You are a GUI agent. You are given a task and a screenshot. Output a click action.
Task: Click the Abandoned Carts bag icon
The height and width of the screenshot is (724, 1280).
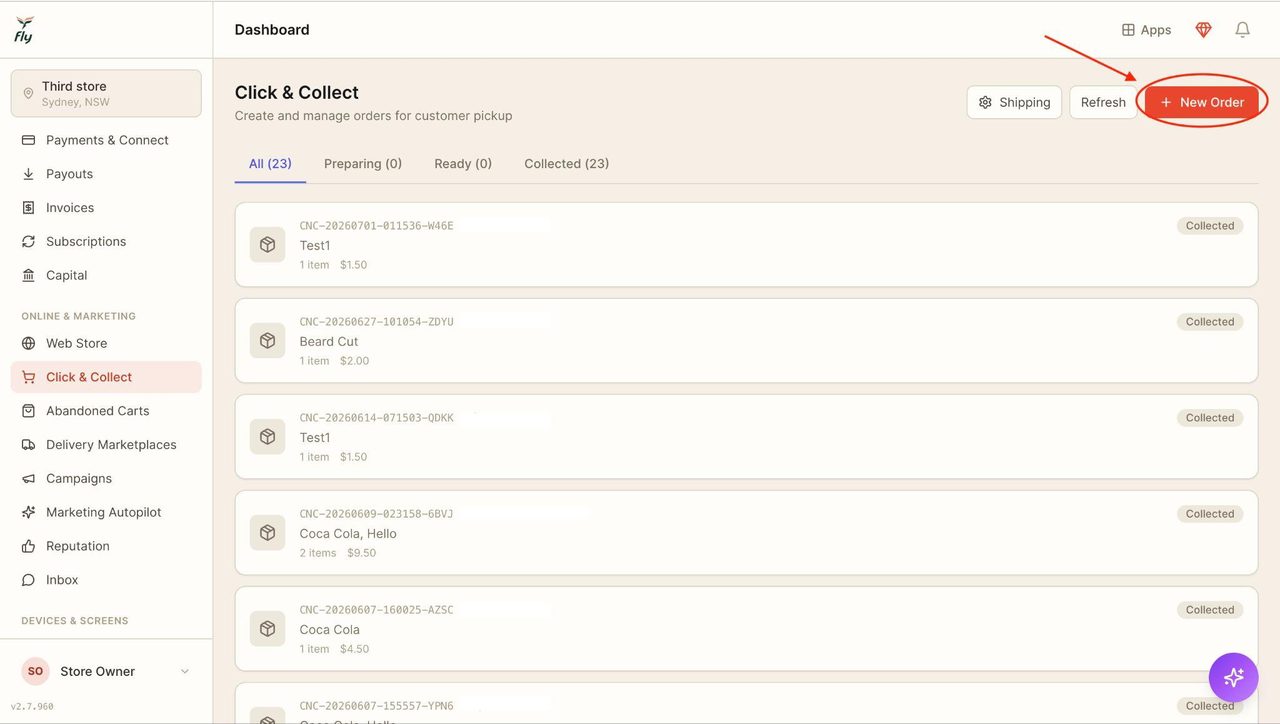28,411
